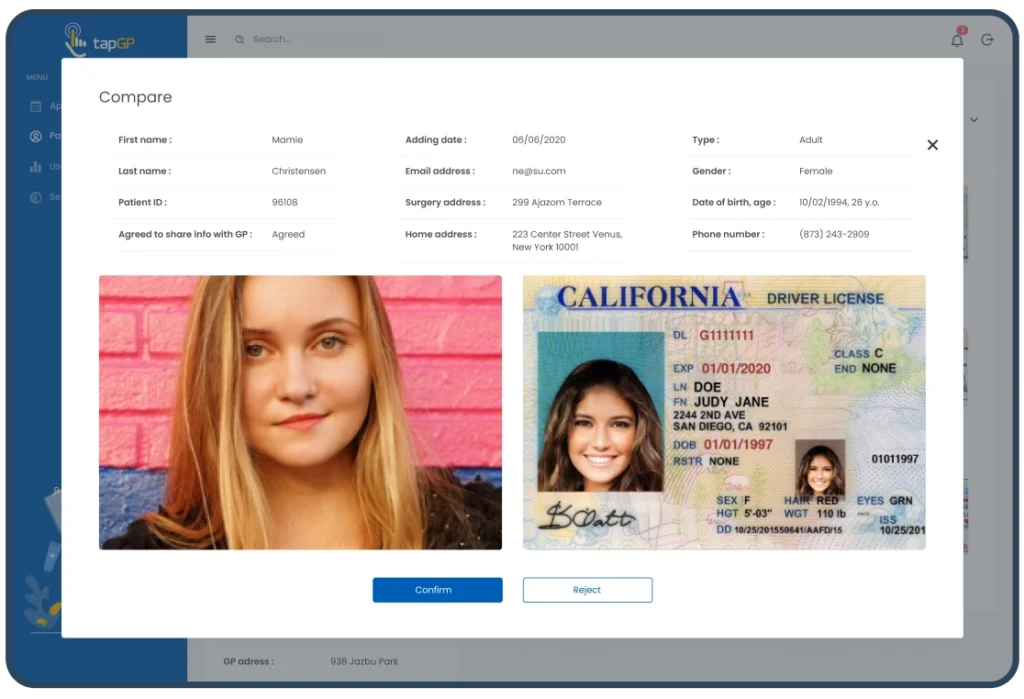Open notifications via the bell icon
This screenshot has width=1024, height=699.
957,40
